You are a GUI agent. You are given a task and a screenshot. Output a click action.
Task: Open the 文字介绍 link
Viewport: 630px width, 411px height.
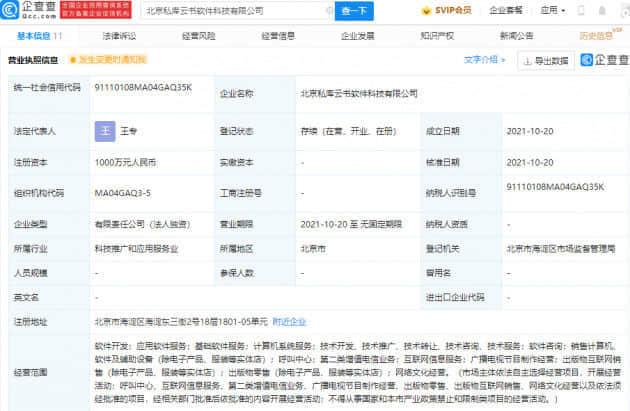click(x=484, y=60)
